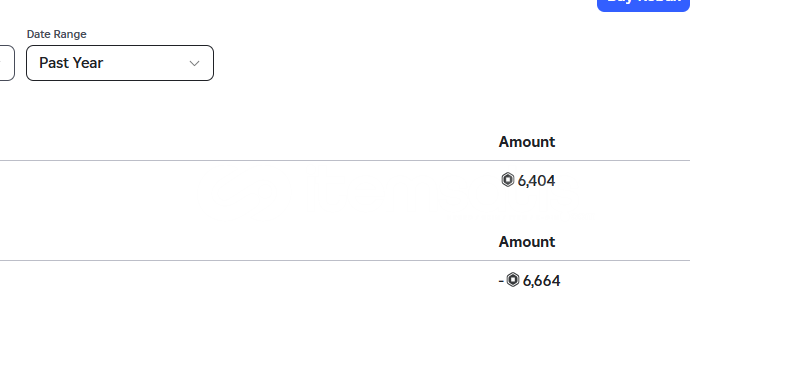Click the Robux icon beside 6,404
Screen dimensions: 793x386
(507, 180)
